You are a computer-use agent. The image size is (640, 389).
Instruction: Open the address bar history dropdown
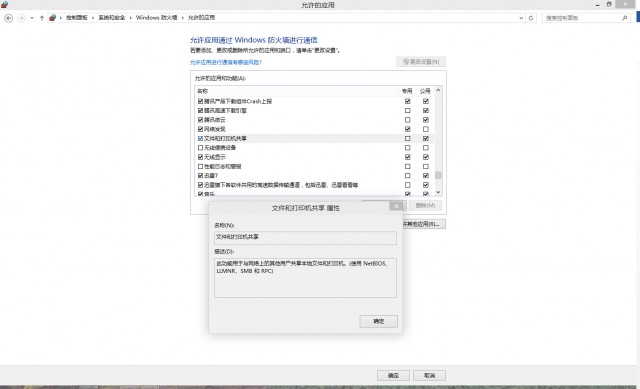521,18
